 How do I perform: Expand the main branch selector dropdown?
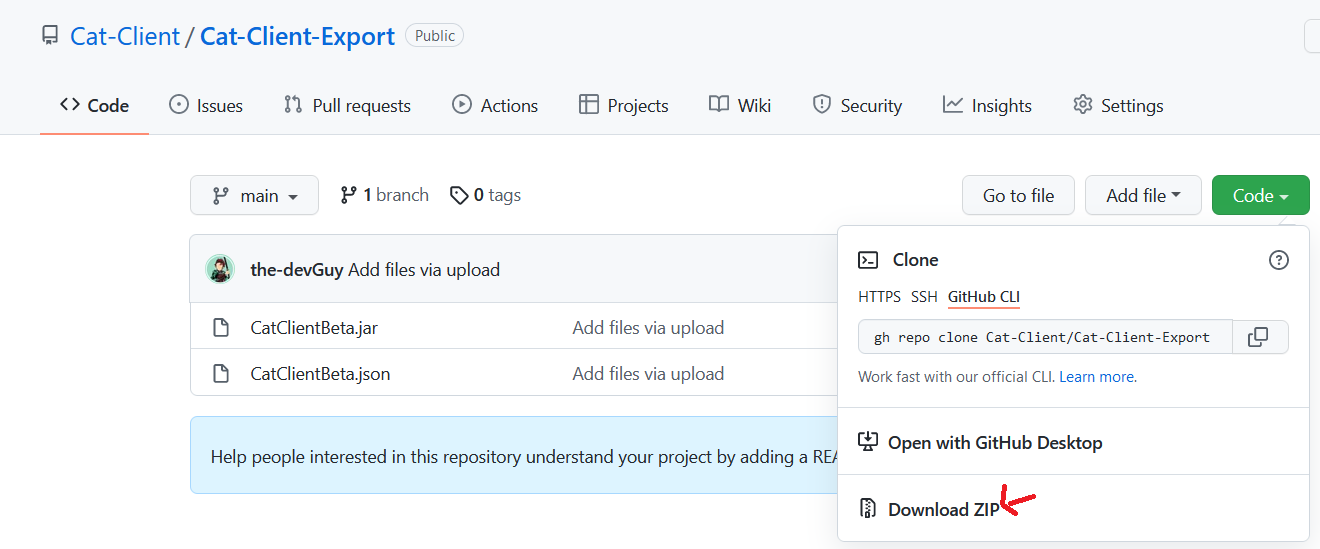coord(254,196)
